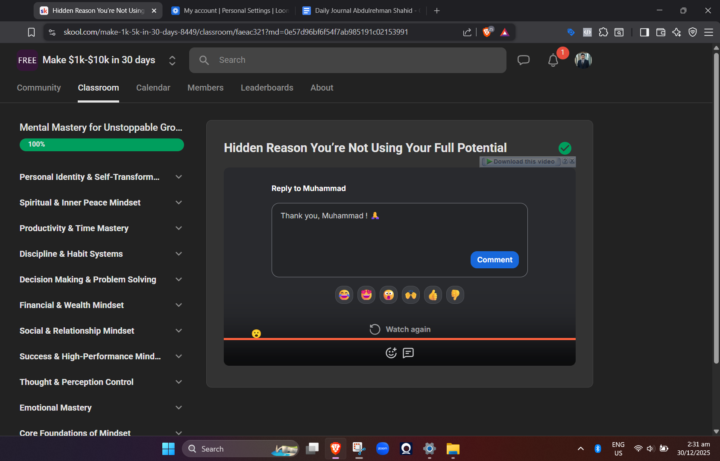Click the skool search field
720x461 pixels.
pos(348,60)
